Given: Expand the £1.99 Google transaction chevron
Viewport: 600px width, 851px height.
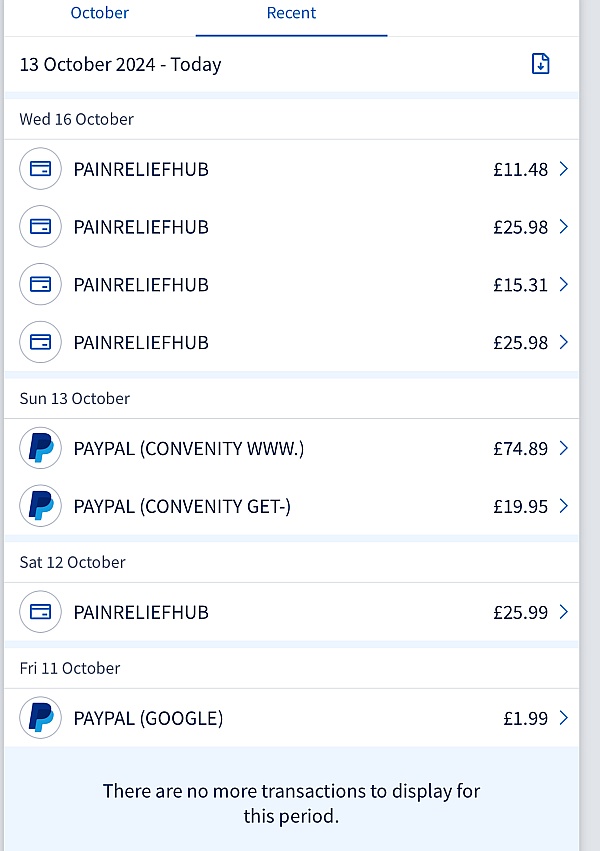Looking at the screenshot, I should click(564, 718).
